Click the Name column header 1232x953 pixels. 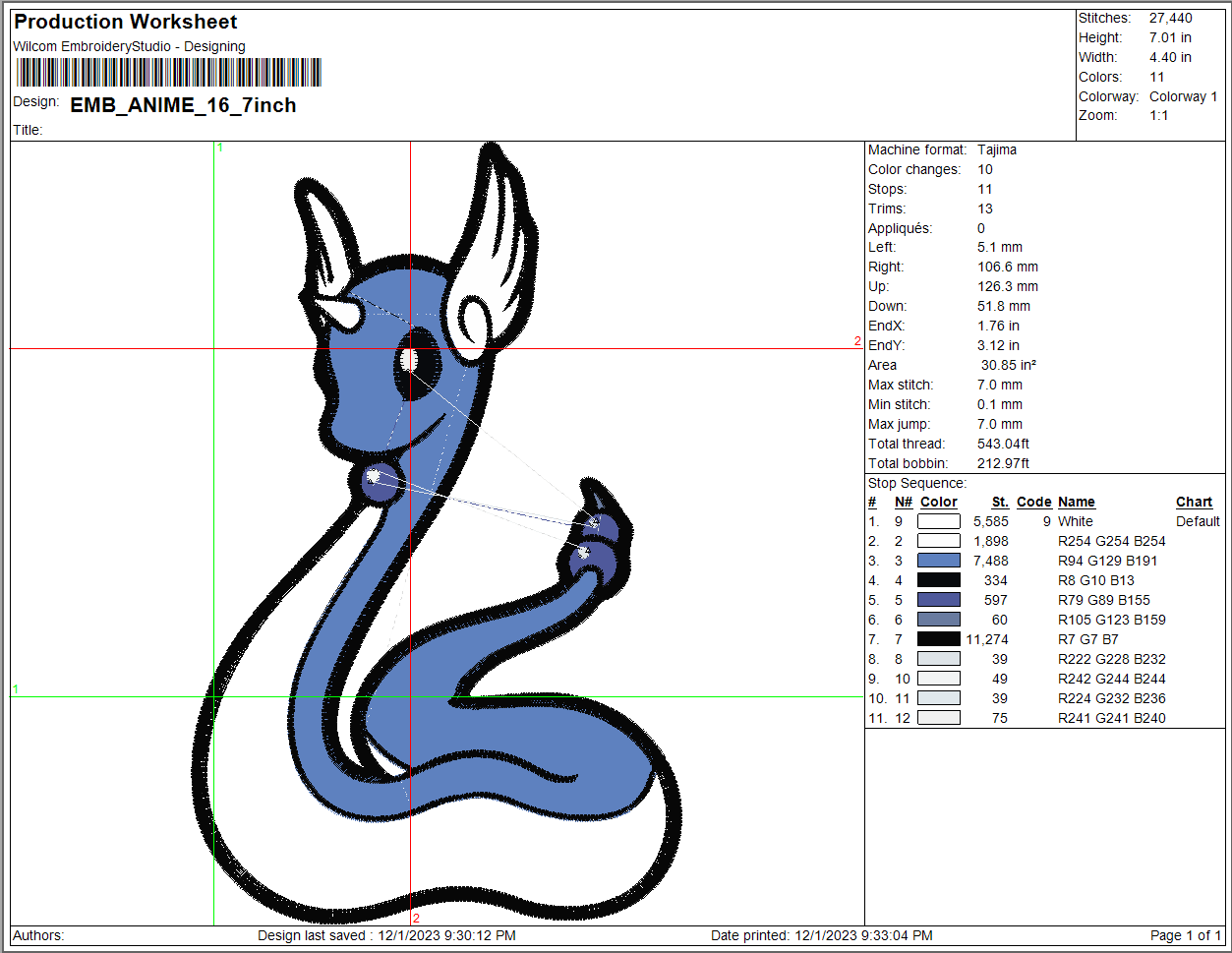[1076, 502]
